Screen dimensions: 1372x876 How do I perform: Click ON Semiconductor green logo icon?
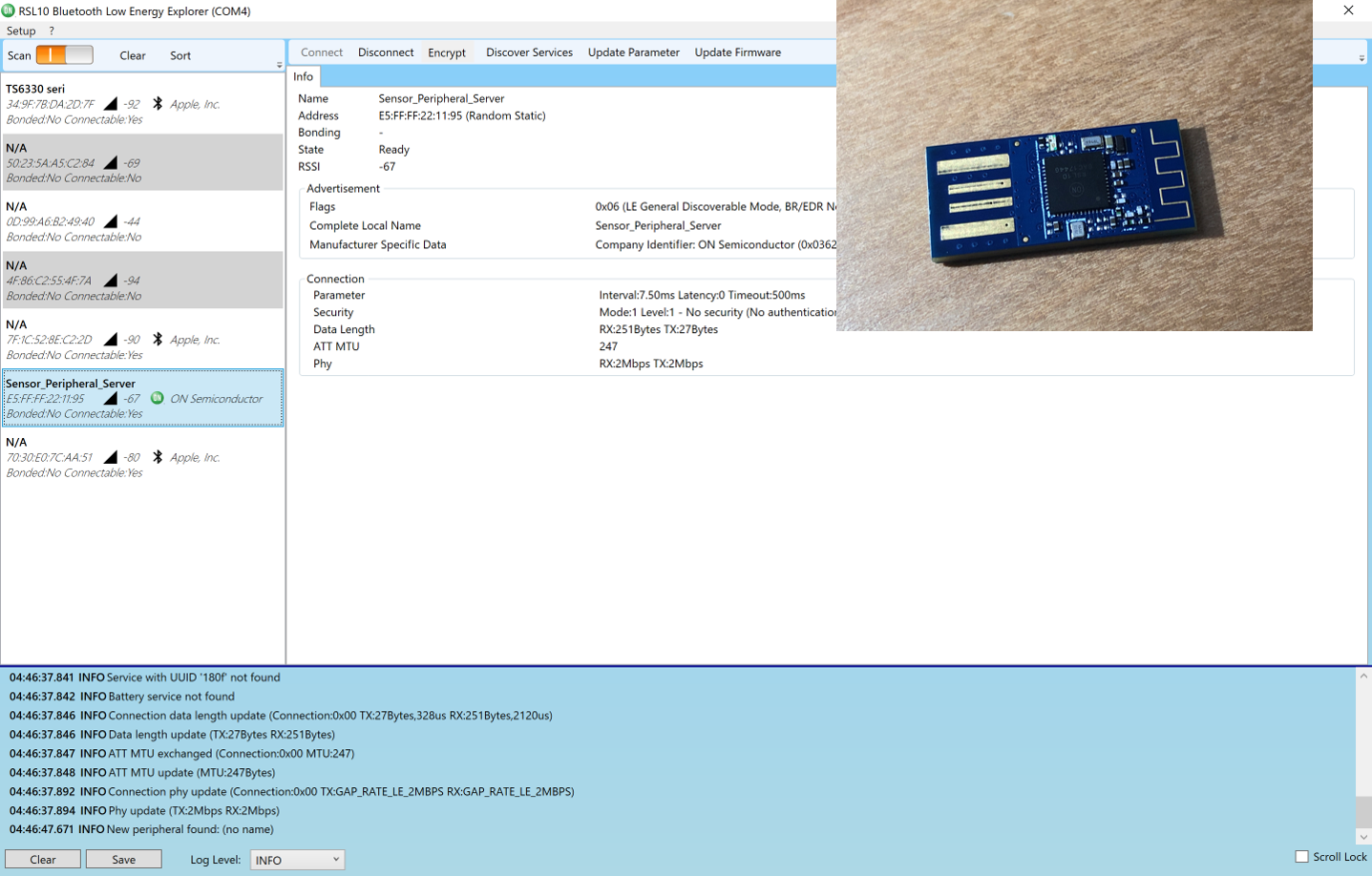tap(158, 398)
